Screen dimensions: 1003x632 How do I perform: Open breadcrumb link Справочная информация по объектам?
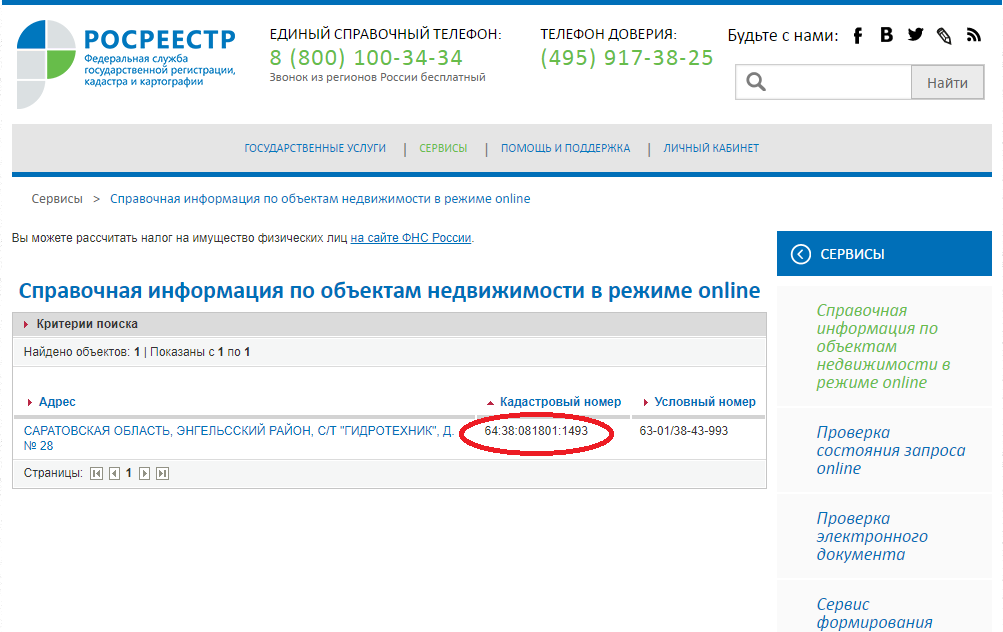click(x=320, y=199)
